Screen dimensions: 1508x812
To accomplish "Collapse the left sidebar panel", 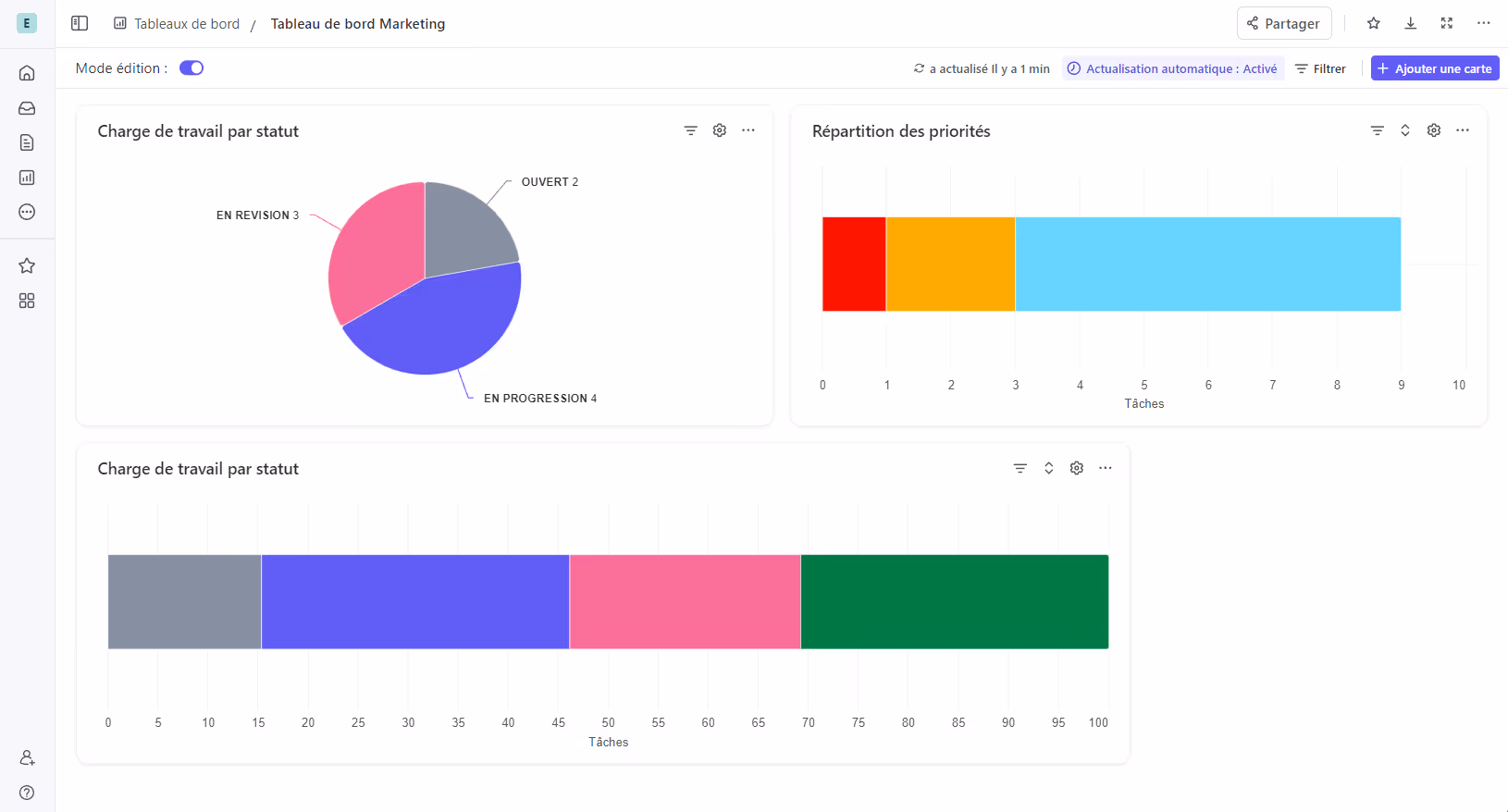I will pyautogui.click(x=80, y=23).
